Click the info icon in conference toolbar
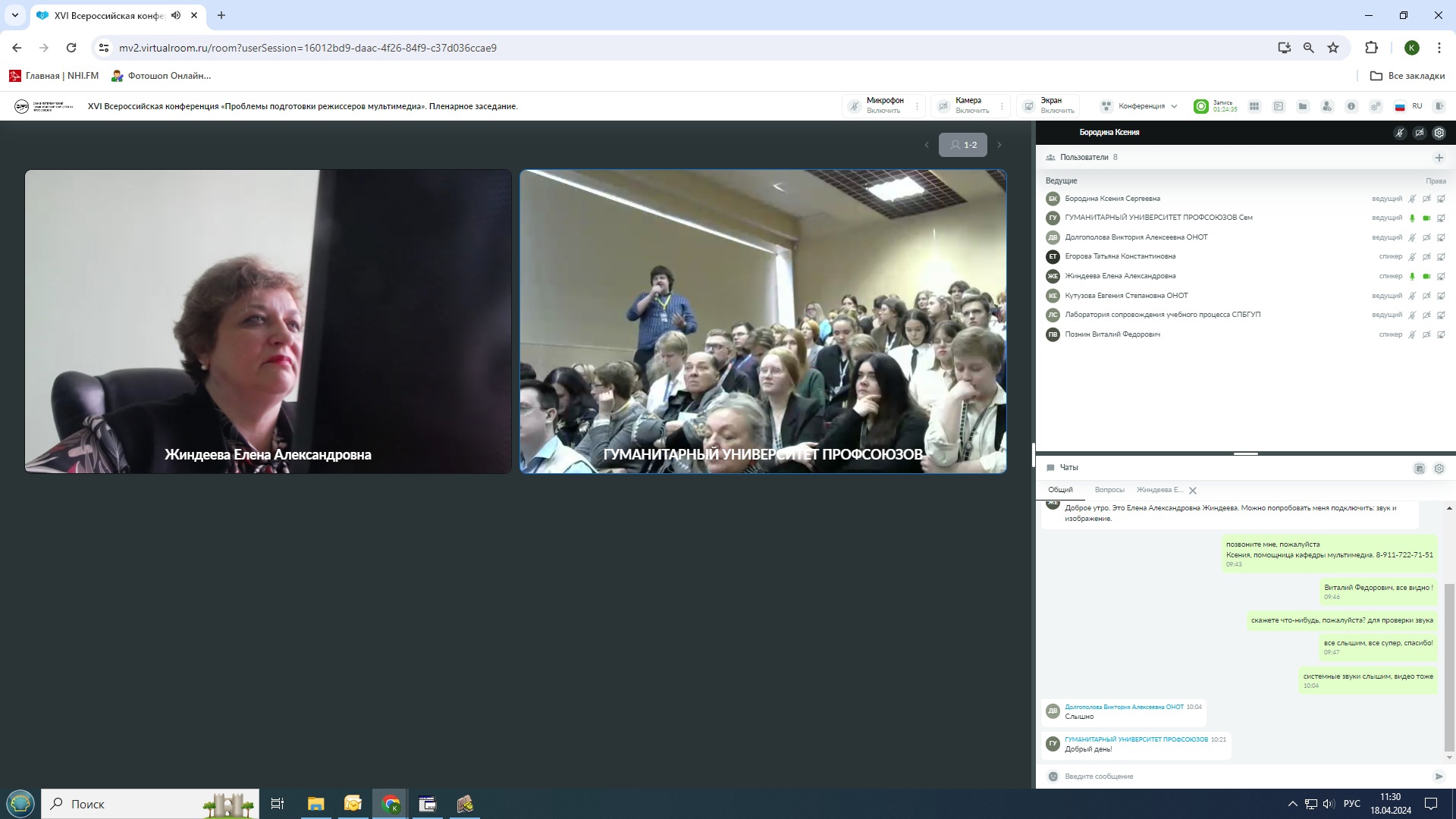This screenshot has width=1456, height=819. point(1351,106)
